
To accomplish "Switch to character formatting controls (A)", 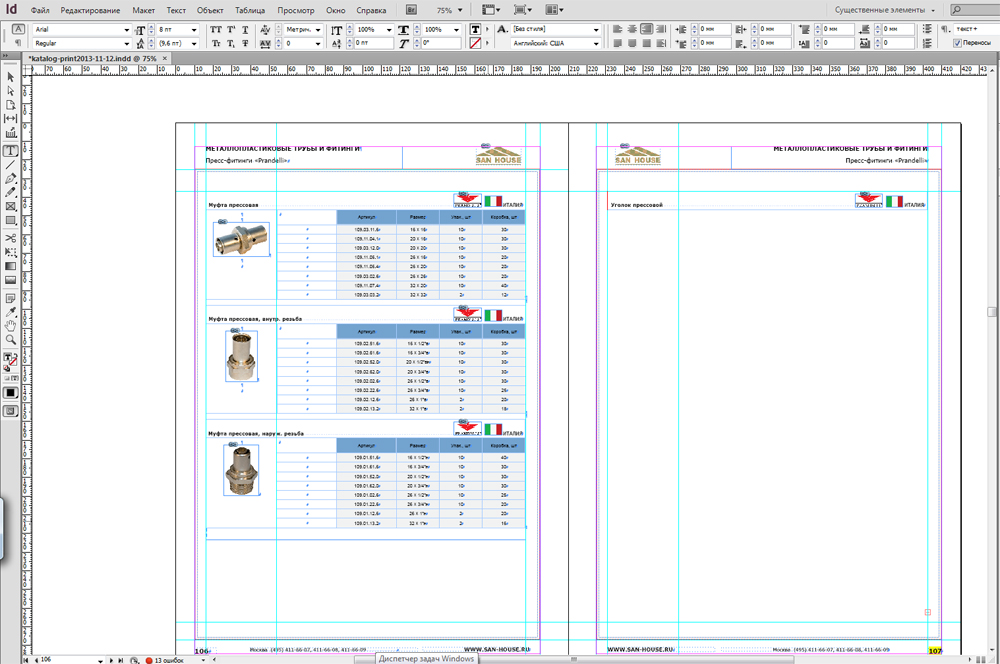I will pyautogui.click(x=18, y=29).
